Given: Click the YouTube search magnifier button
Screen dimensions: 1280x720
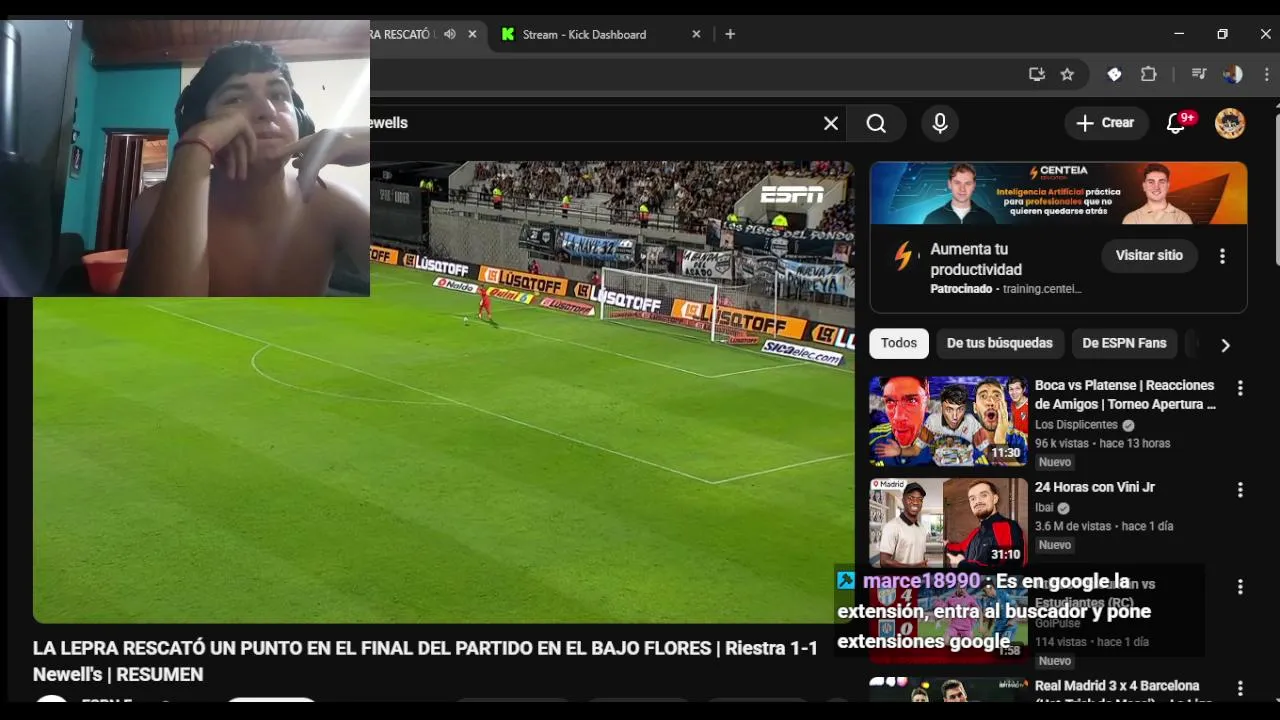Looking at the screenshot, I should point(876,123).
